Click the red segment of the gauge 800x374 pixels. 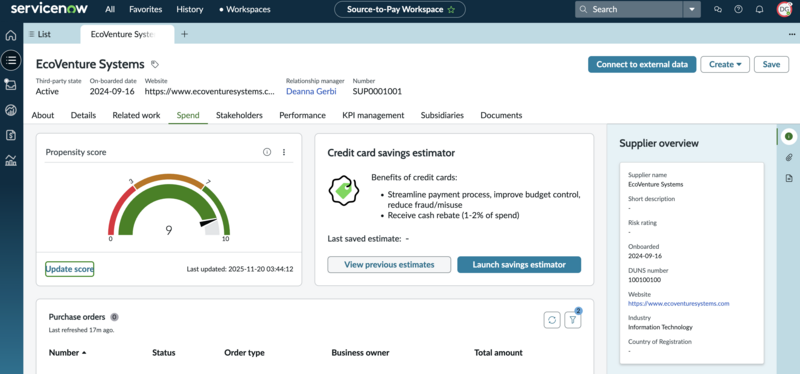pyautogui.click(x=119, y=208)
